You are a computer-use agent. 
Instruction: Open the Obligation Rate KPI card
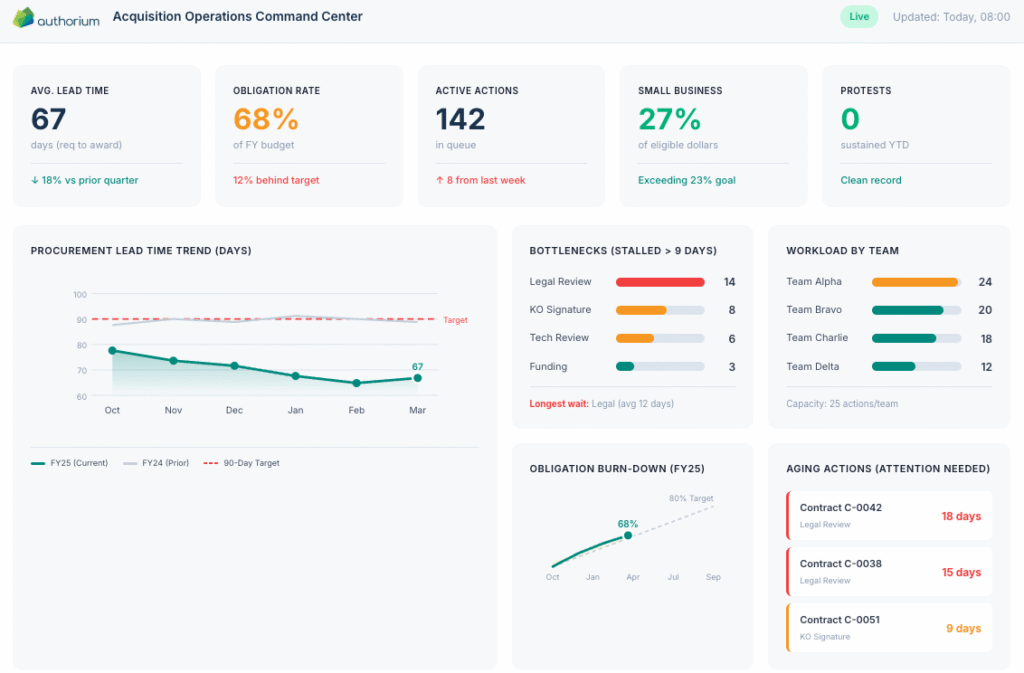click(308, 135)
